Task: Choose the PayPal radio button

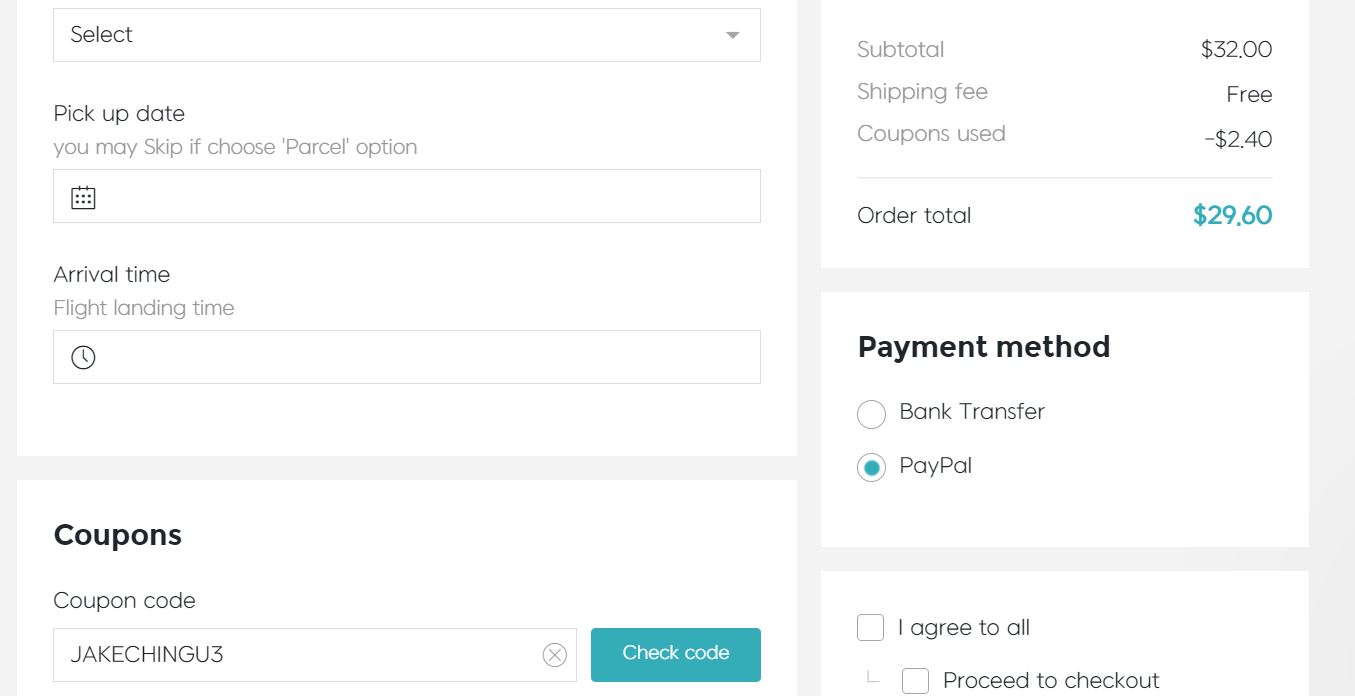Action: point(872,467)
